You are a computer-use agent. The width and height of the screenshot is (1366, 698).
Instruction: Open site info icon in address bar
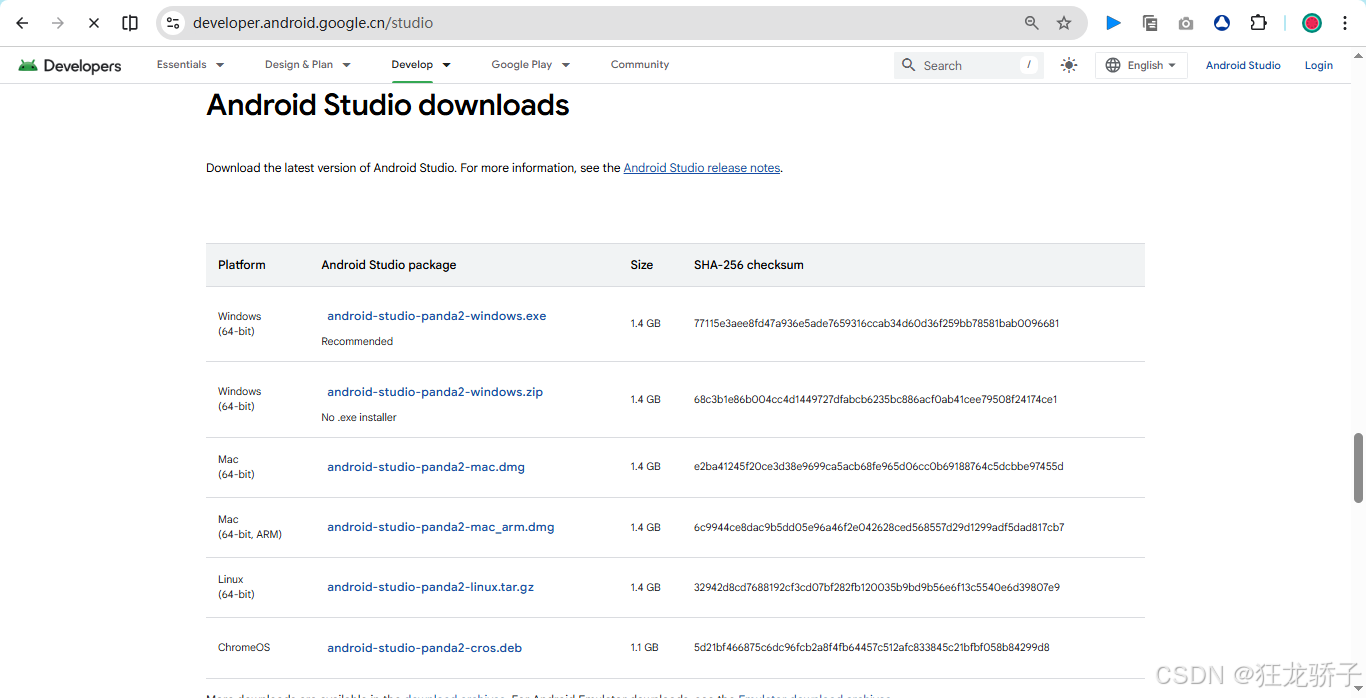(173, 23)
